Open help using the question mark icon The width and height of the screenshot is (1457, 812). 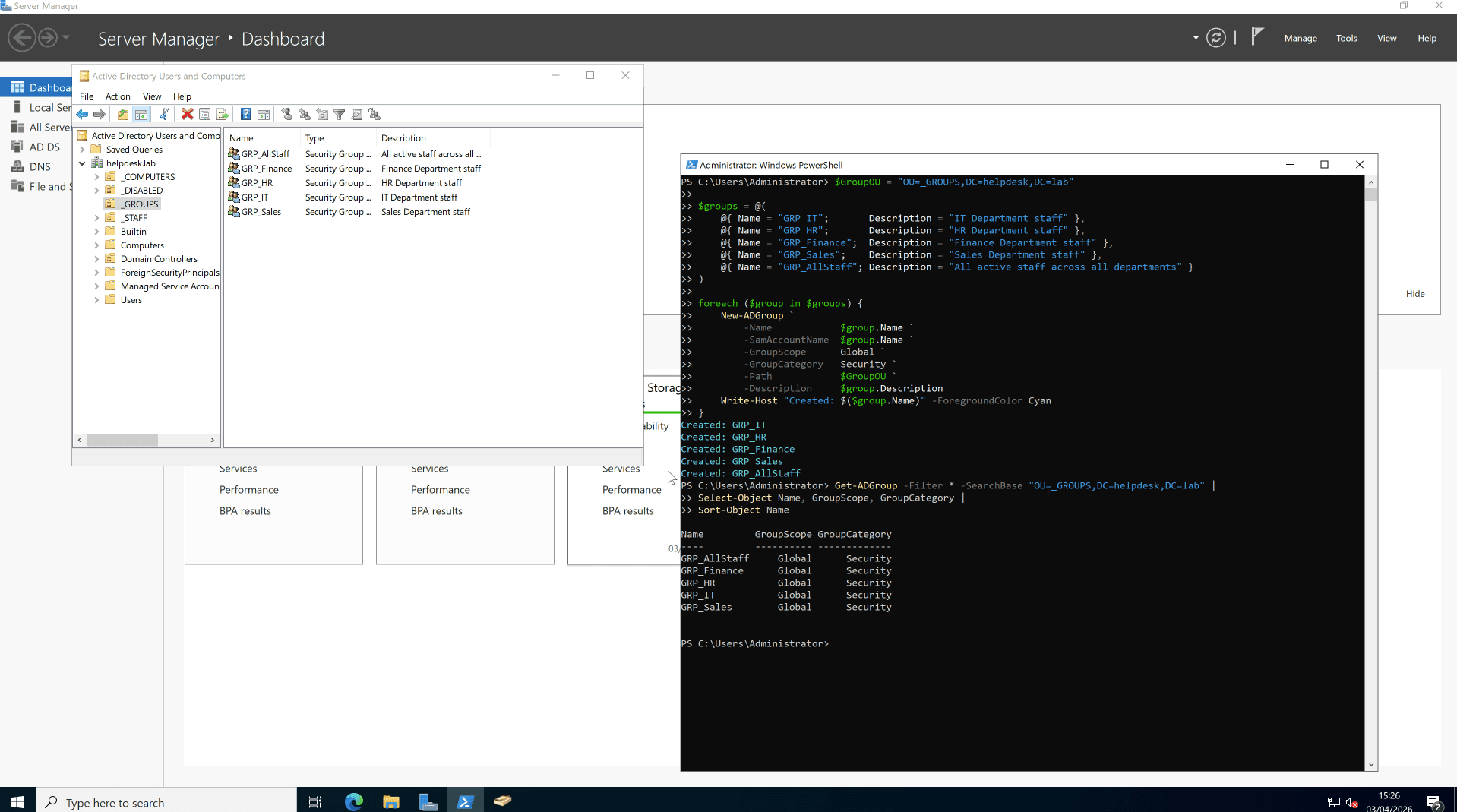click(245, 114)
